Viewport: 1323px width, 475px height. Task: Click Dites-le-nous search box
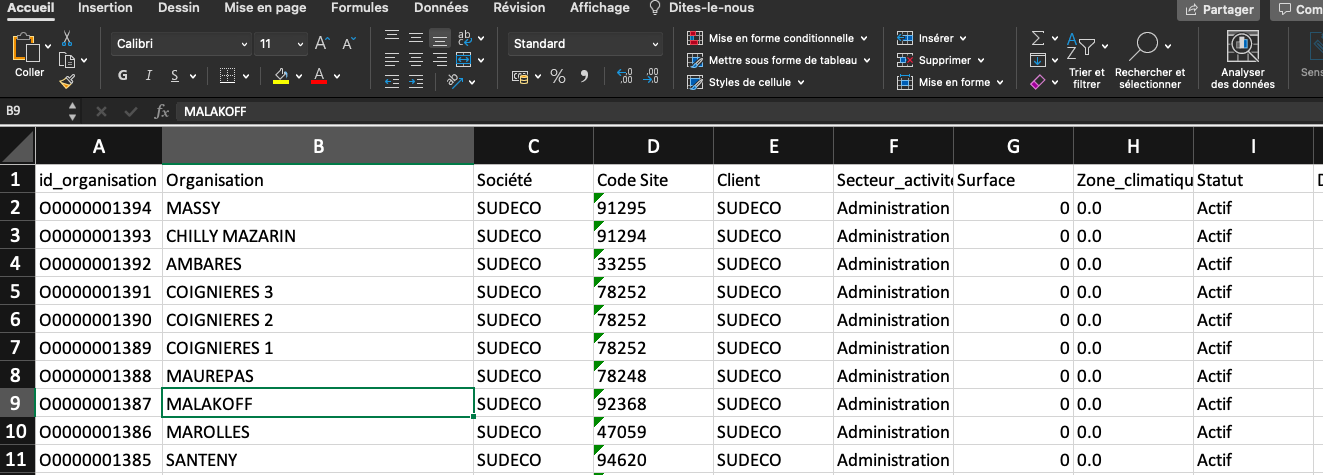point(701,8)
